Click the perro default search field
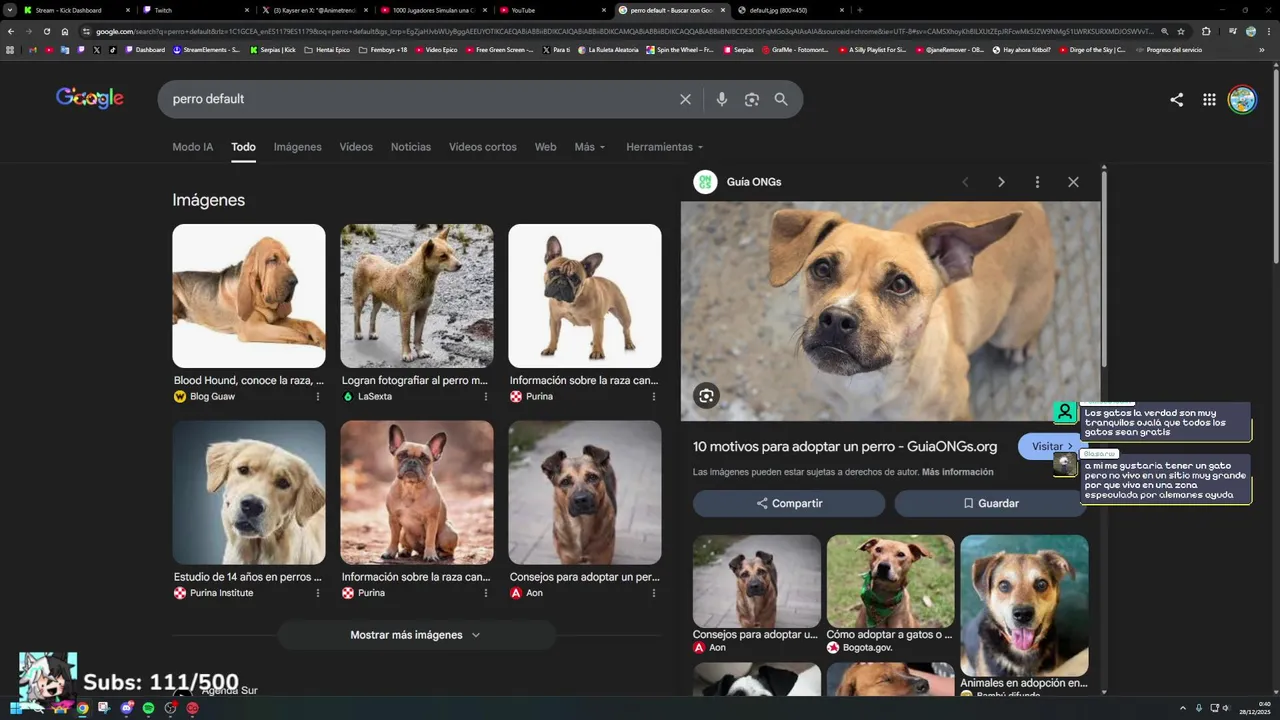Screen dimensions: 1280x720 point(420,99)
